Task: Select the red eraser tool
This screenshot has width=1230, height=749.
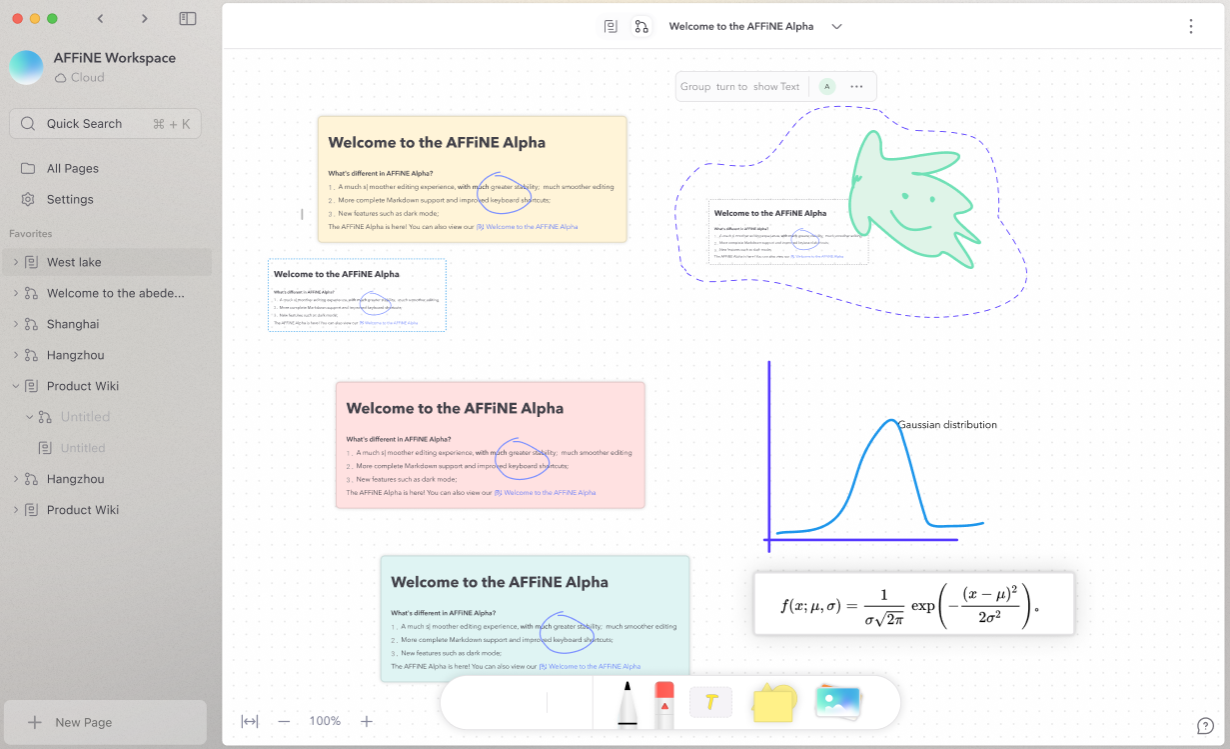Action: pyautogui.click(x=664, y=704)
